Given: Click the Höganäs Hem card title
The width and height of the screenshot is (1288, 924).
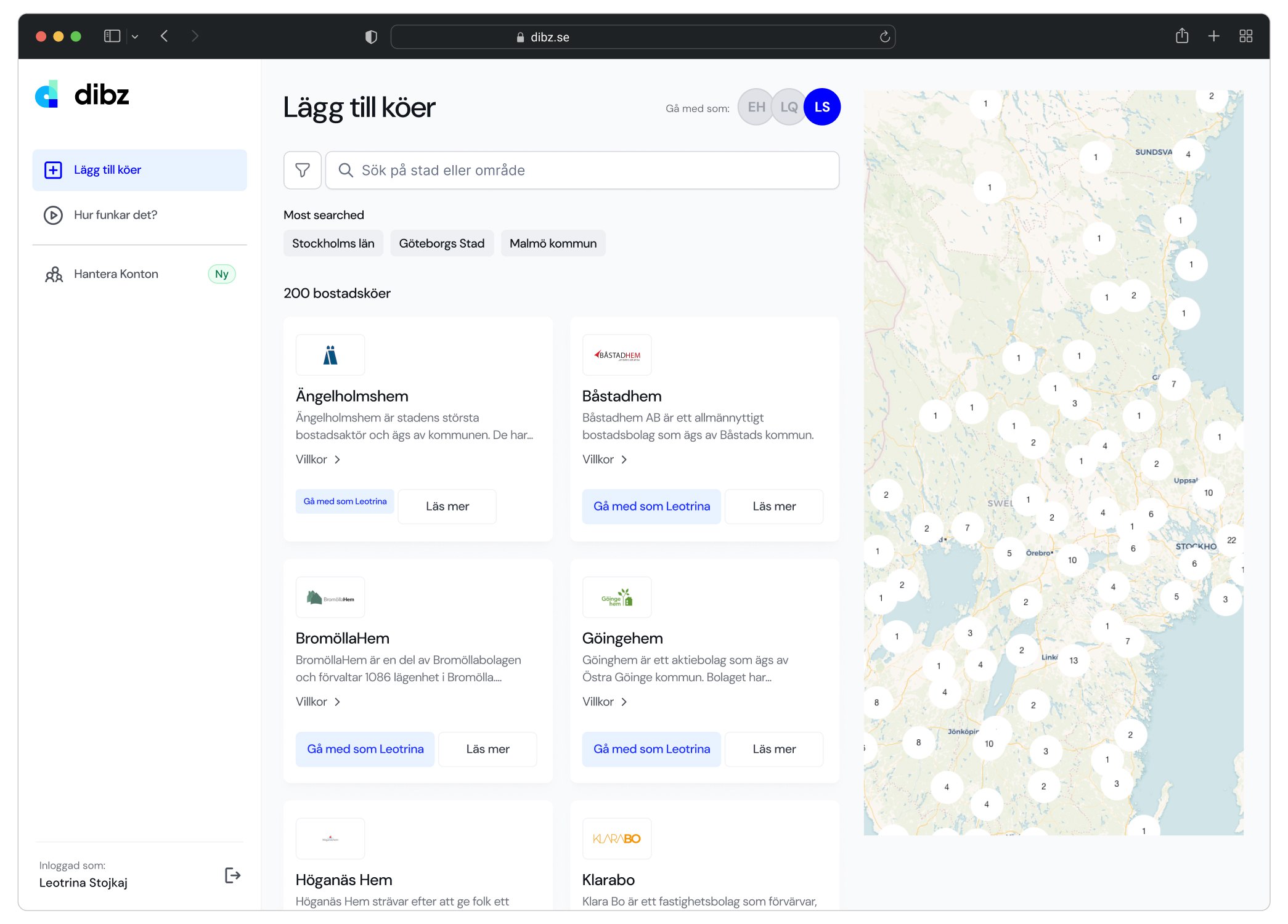Looking at the screenshot, I should click(344, 880).
